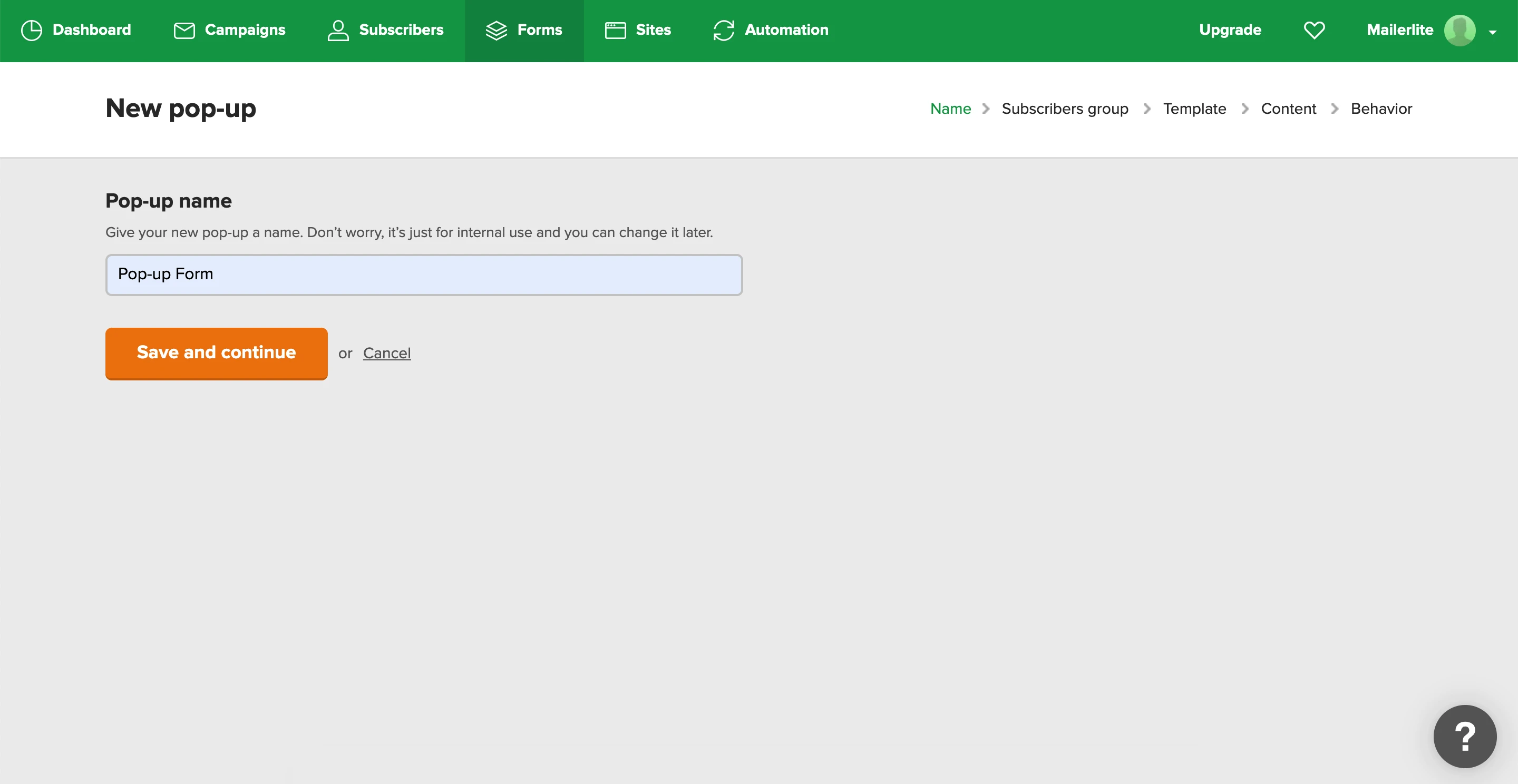Open the Behavior step
The width and height of the screenshot is (1518, 784).
tap(1381, 109)
